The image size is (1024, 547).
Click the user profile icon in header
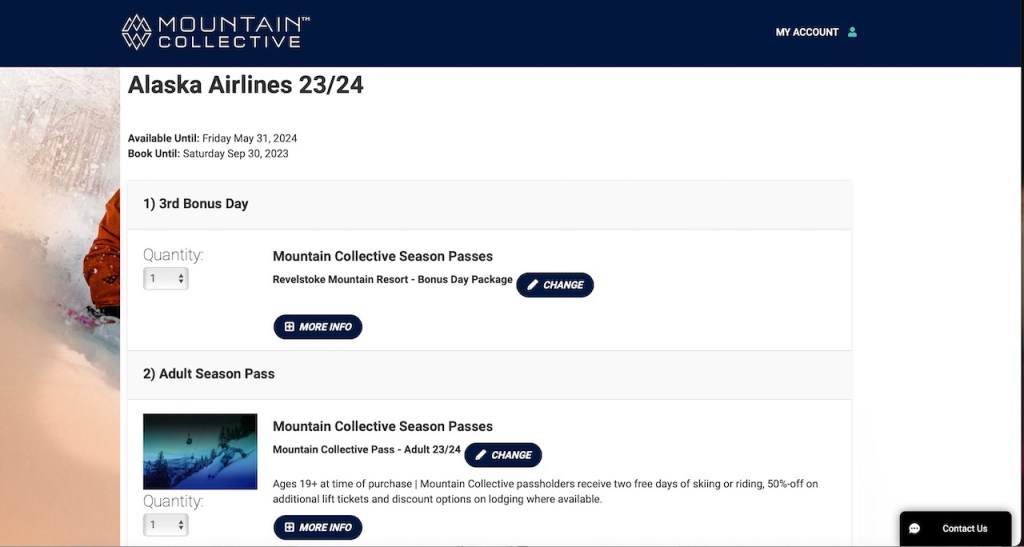[x=853, y=32]
